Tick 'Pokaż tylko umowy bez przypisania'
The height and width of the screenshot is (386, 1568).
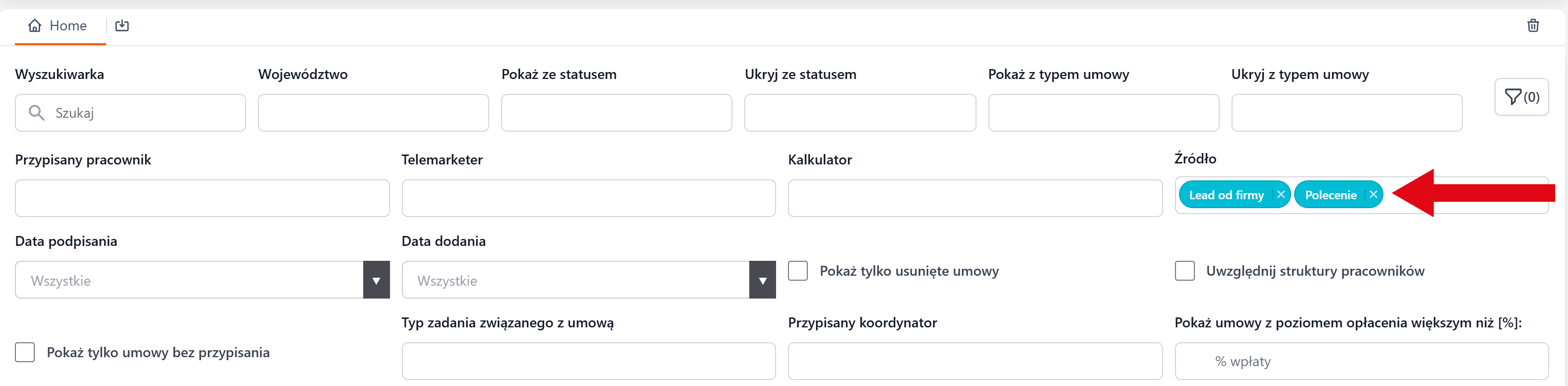25,352
